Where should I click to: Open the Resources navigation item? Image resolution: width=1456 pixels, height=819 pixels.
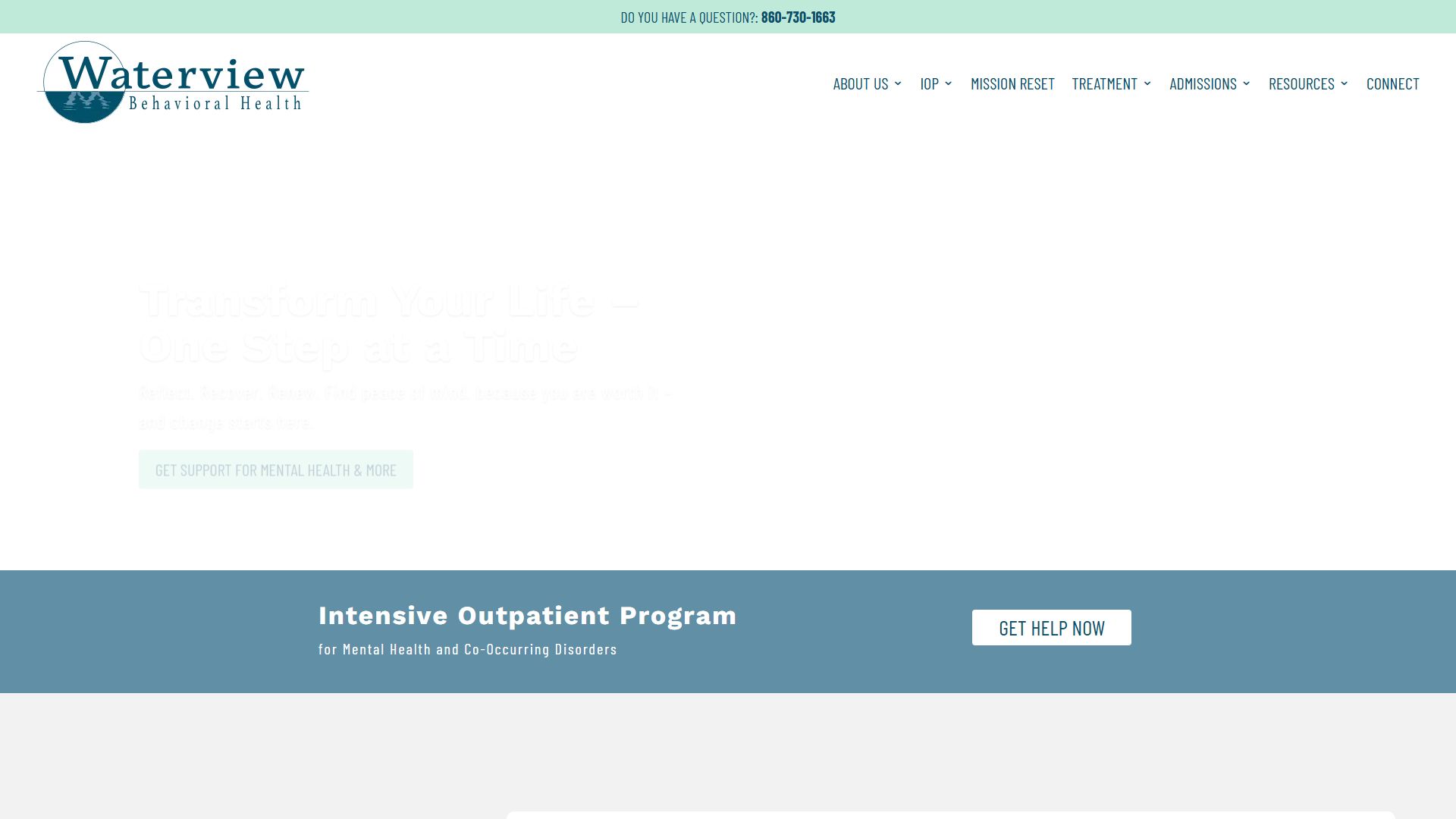coord(1301,83)
